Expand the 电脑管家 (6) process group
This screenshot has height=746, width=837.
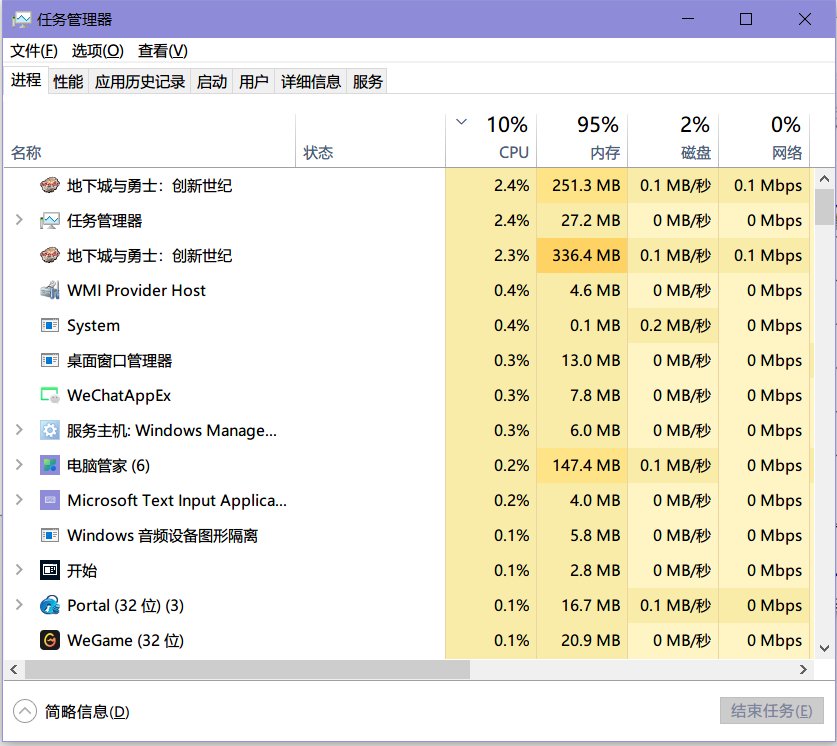tap(19, 465)
